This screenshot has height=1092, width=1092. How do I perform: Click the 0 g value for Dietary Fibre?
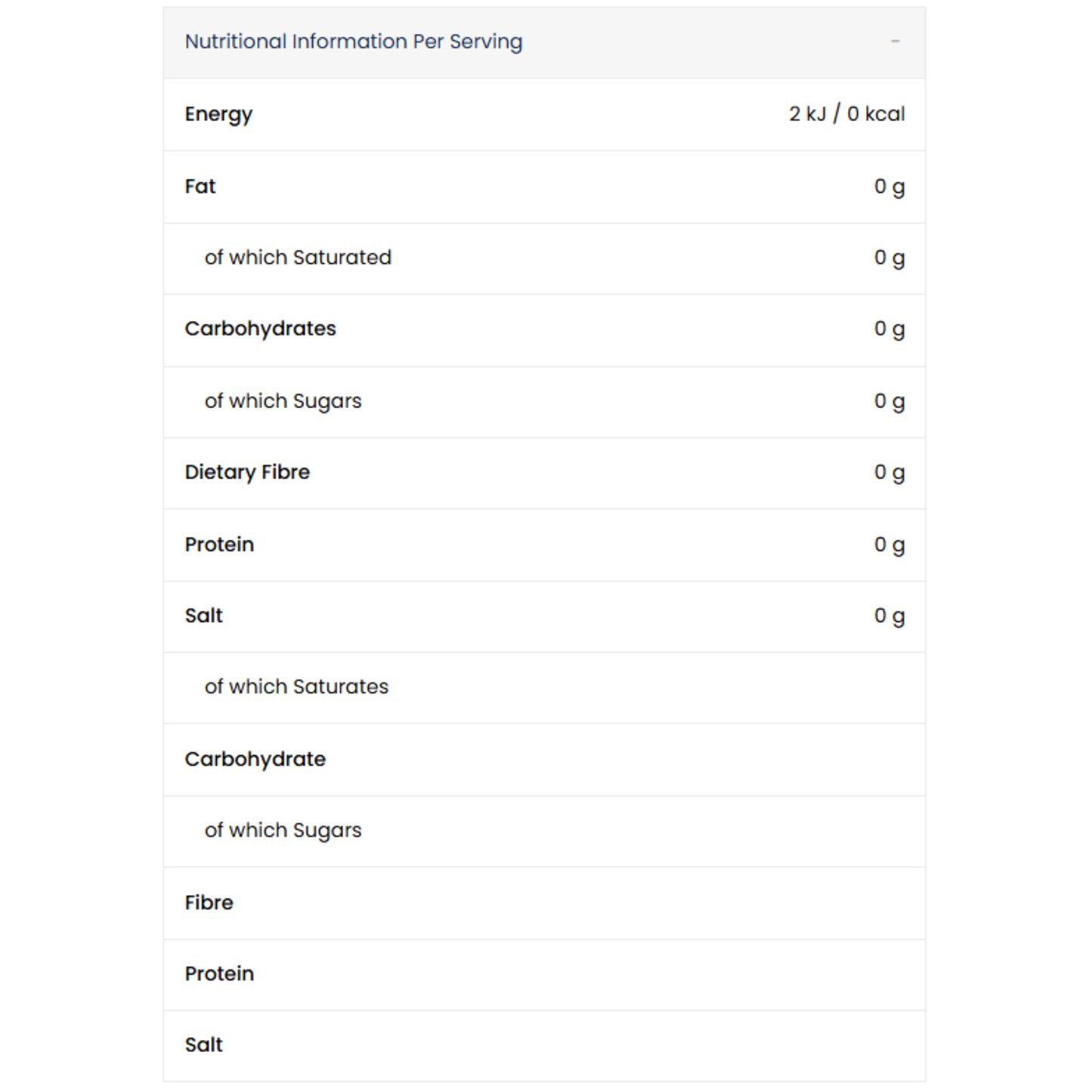(889, 472)
